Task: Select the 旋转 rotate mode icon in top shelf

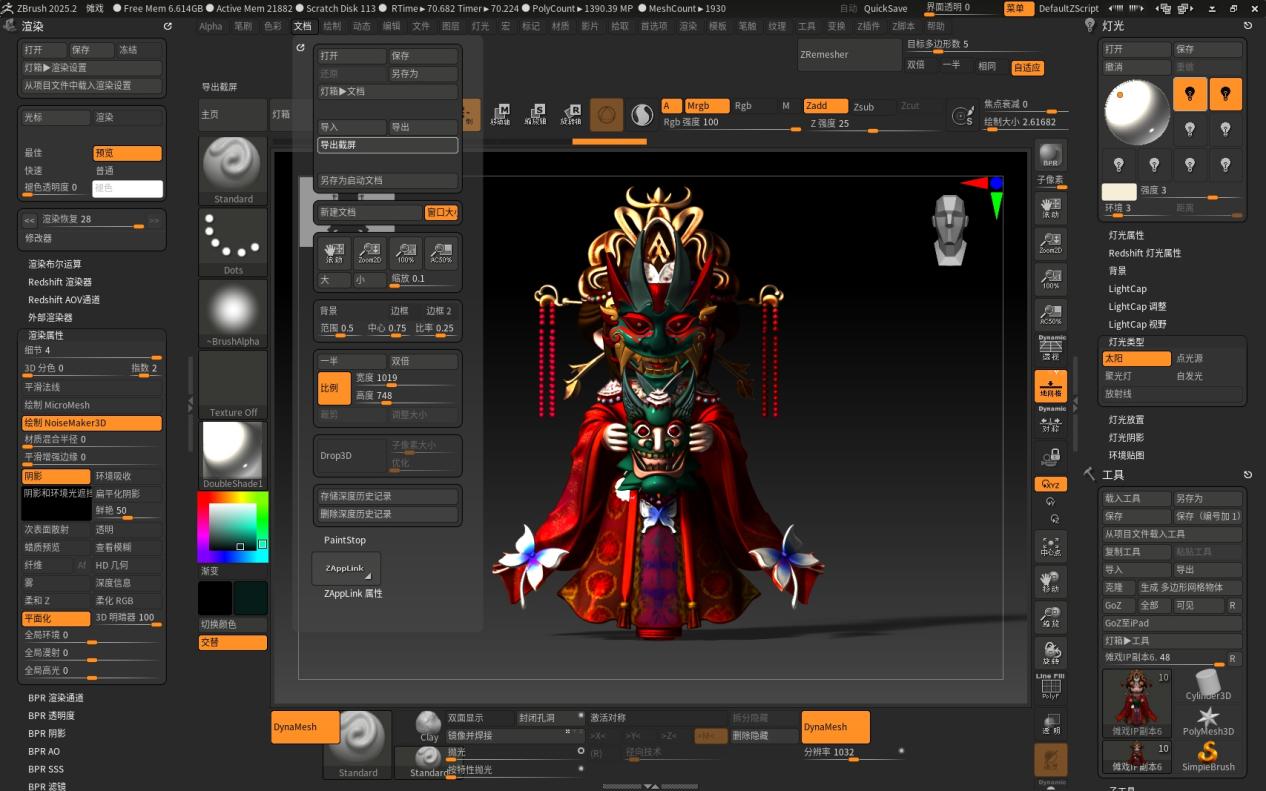Action: click(x=571, y=115)
